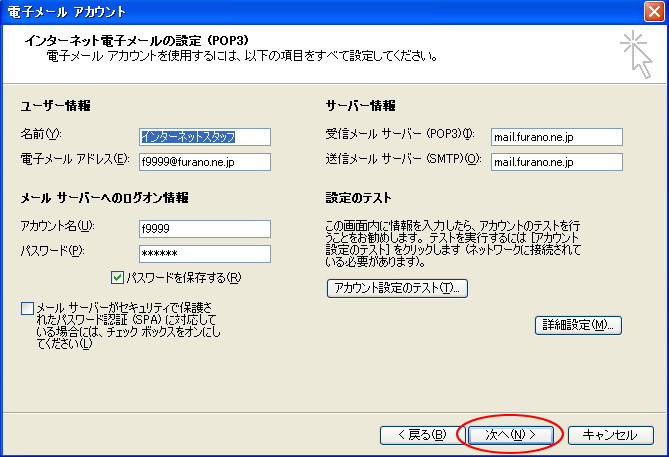Screen dimensions: 669x457
Task: Close the 電子メール アカウント dialog
Action: [654, 12]
